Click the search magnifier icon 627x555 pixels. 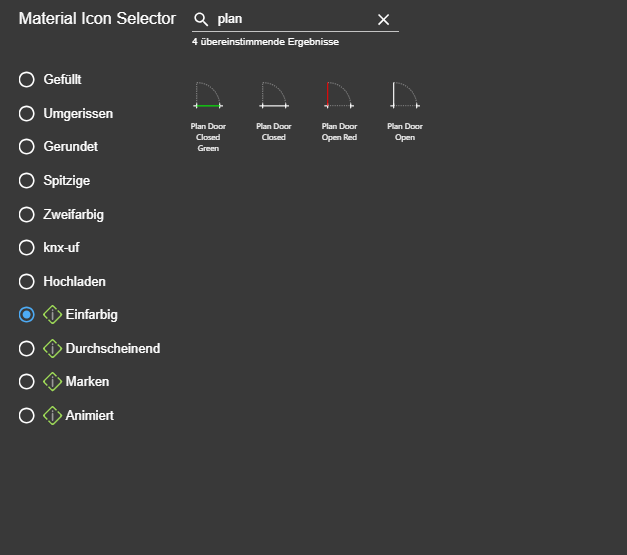pyautogui.click(x=201, y=20)
